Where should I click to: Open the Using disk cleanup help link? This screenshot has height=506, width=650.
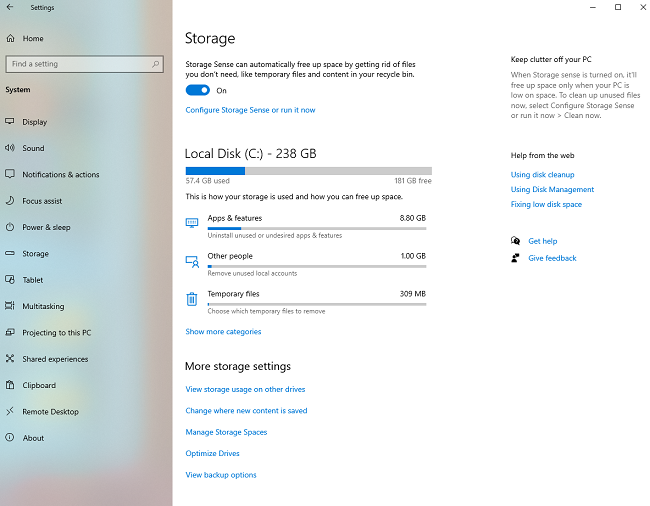542,174
